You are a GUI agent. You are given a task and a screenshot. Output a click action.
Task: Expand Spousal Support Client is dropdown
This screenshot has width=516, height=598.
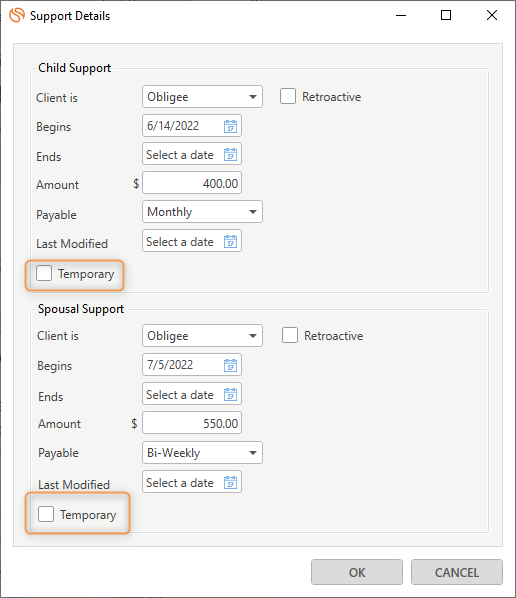tap(202, 336)
